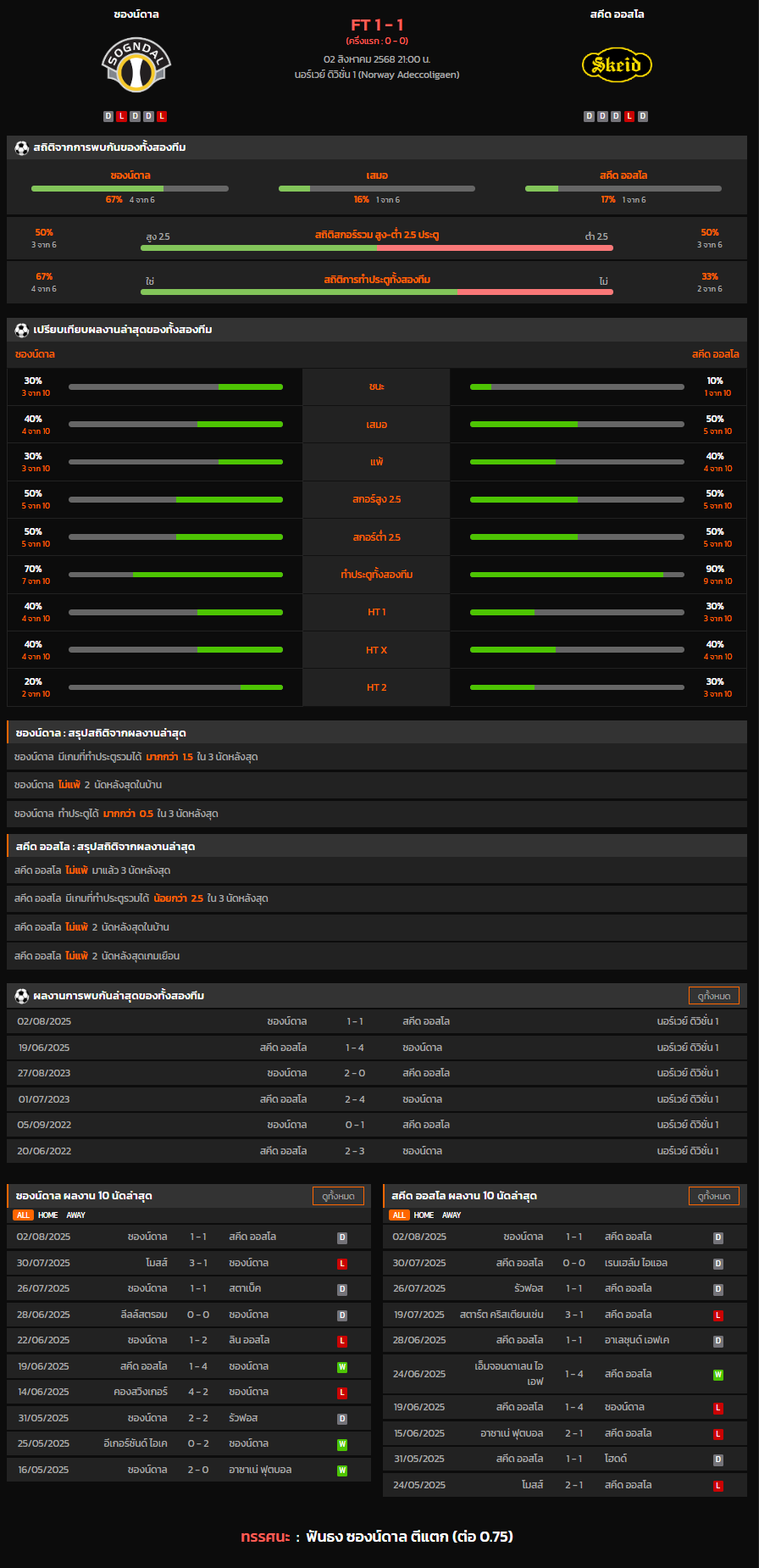Click Skeid 26/07/2025 match row
Screen dimensions: 759x1568
click(565, 1288)
